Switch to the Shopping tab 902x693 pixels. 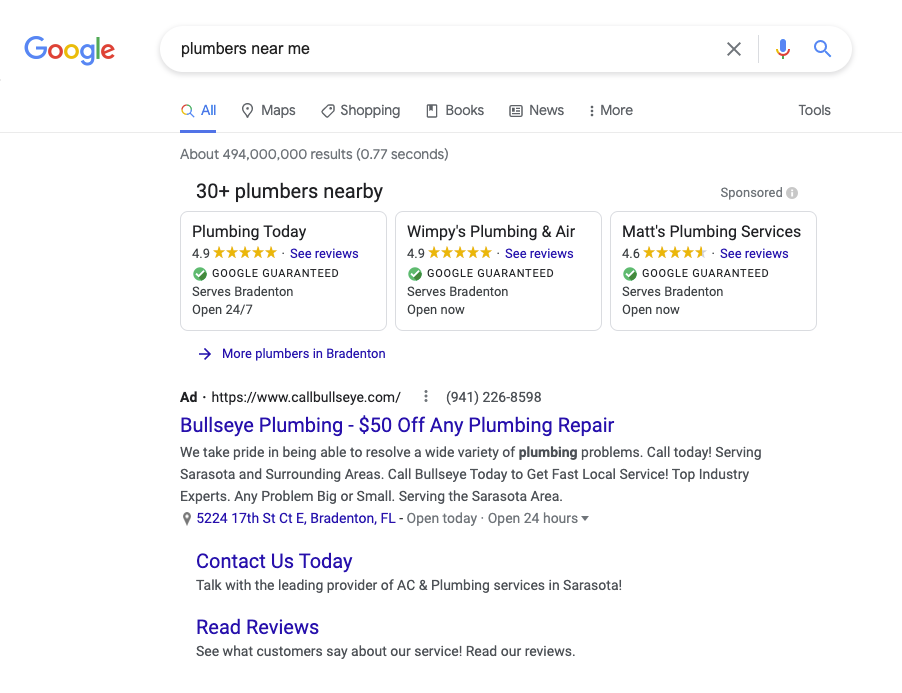360,110
